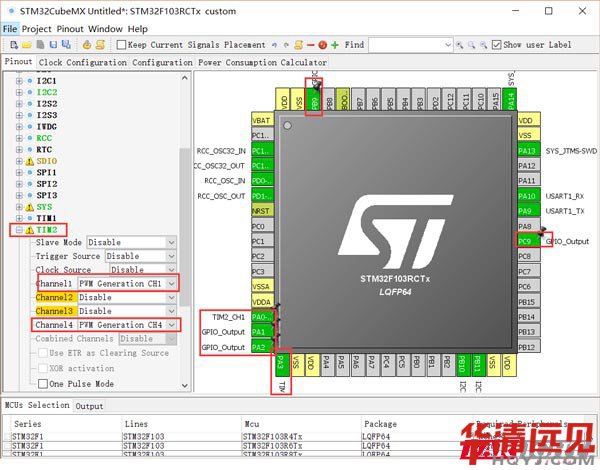Viewport: 600px width, 470px height.
Task: Click the New Project toolbar icon
Action: click(14, 45)
